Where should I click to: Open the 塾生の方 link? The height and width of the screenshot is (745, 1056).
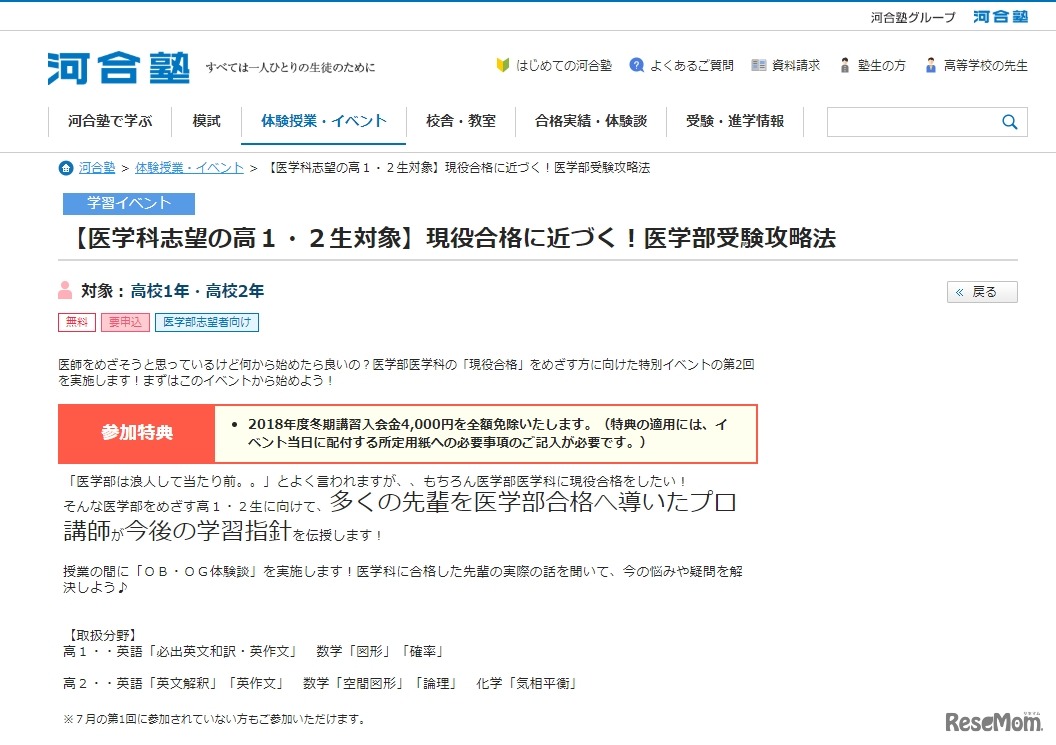882,65
